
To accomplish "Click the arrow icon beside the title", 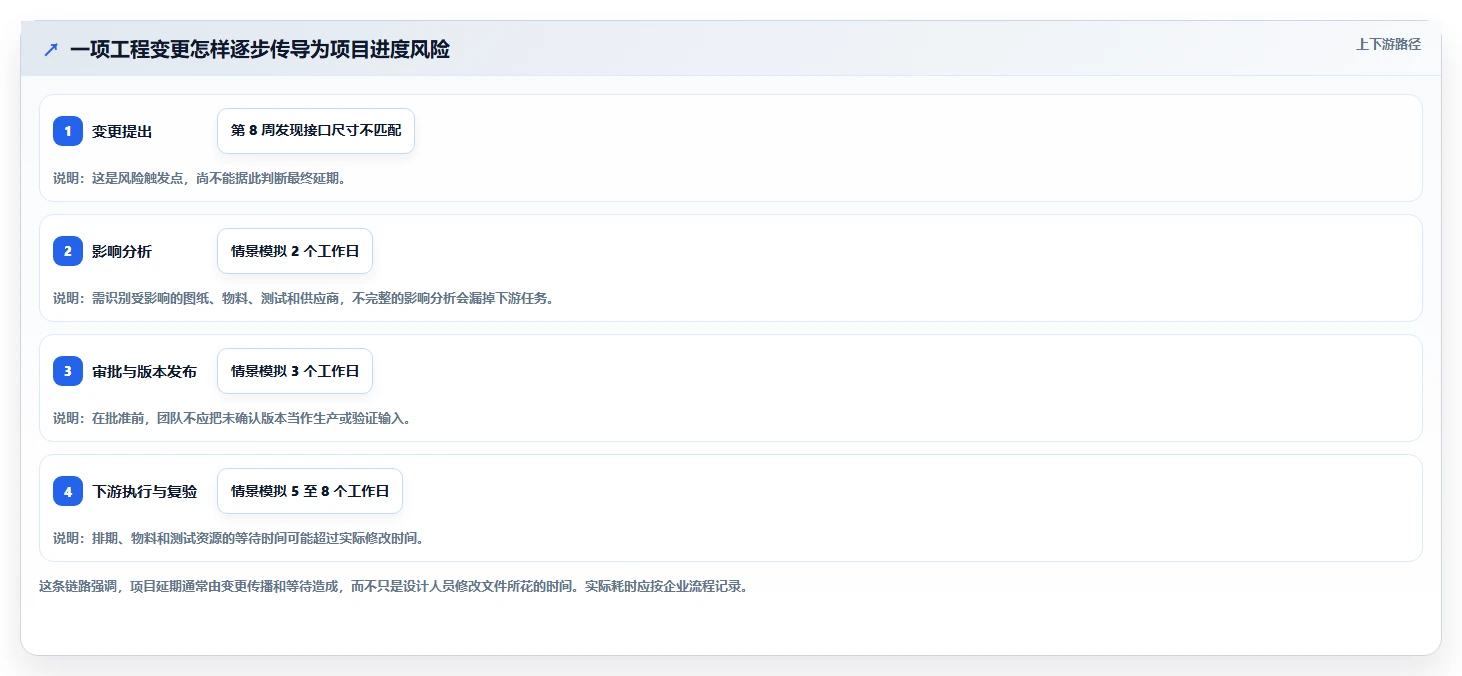I will (51, 49).
